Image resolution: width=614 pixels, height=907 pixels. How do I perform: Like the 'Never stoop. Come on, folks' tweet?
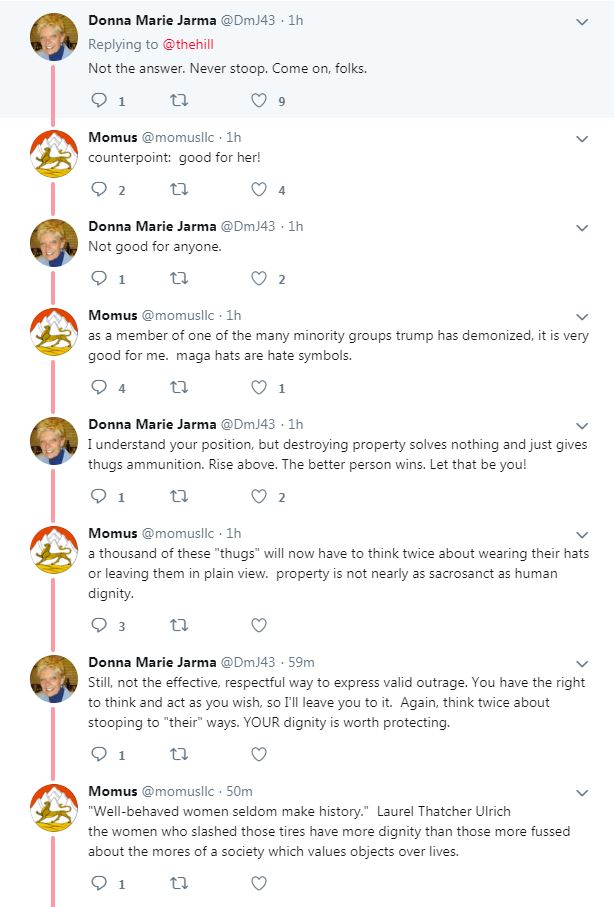tap(259, 100)
